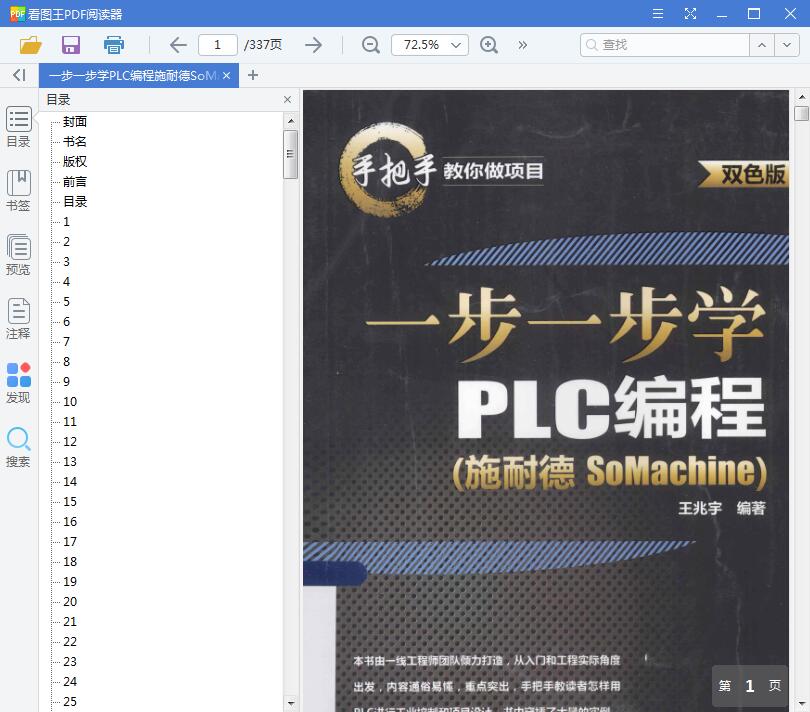Find previous match with up arrow
Screen dimensions: 810x712
click(761, 45)
